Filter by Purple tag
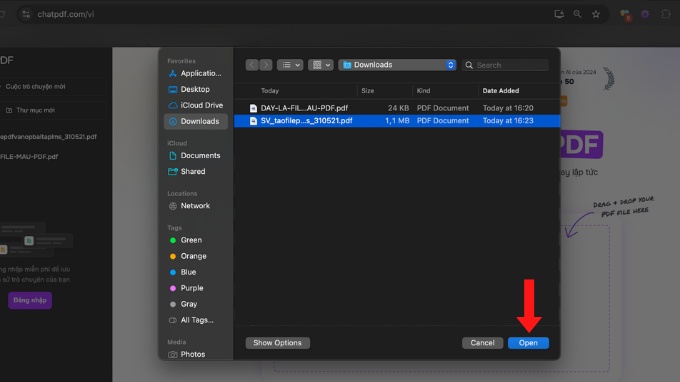This screenshot has width=680, height=382. point(196,288)
